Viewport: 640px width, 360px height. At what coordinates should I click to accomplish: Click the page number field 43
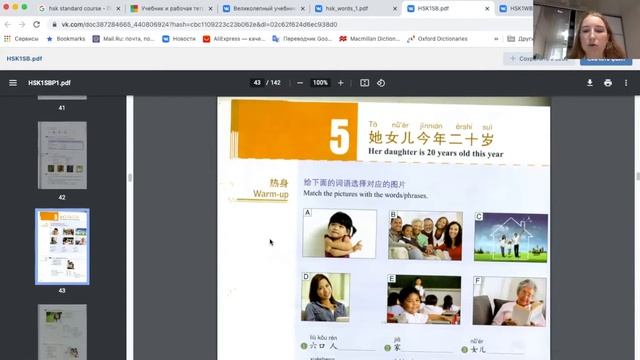257,83
